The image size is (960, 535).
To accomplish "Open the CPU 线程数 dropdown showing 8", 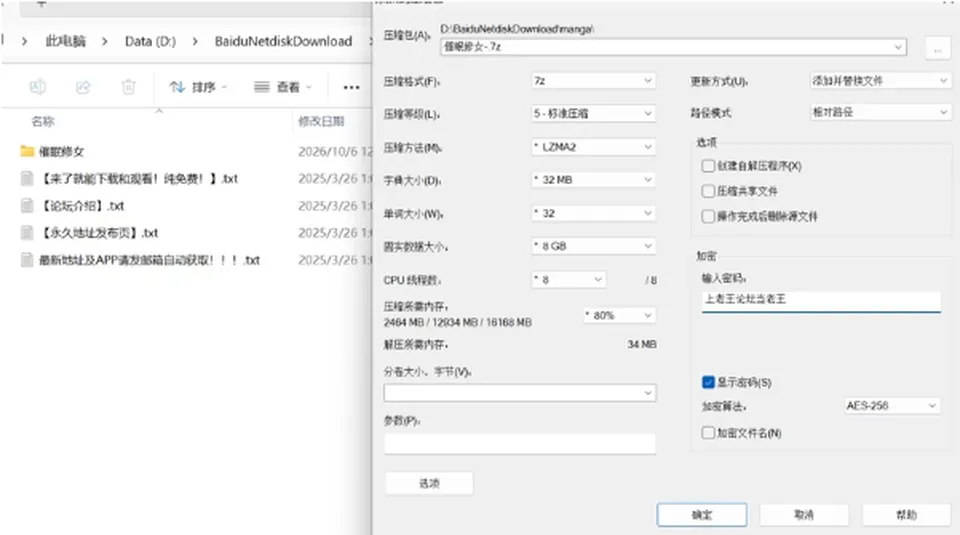I will 569,280.
